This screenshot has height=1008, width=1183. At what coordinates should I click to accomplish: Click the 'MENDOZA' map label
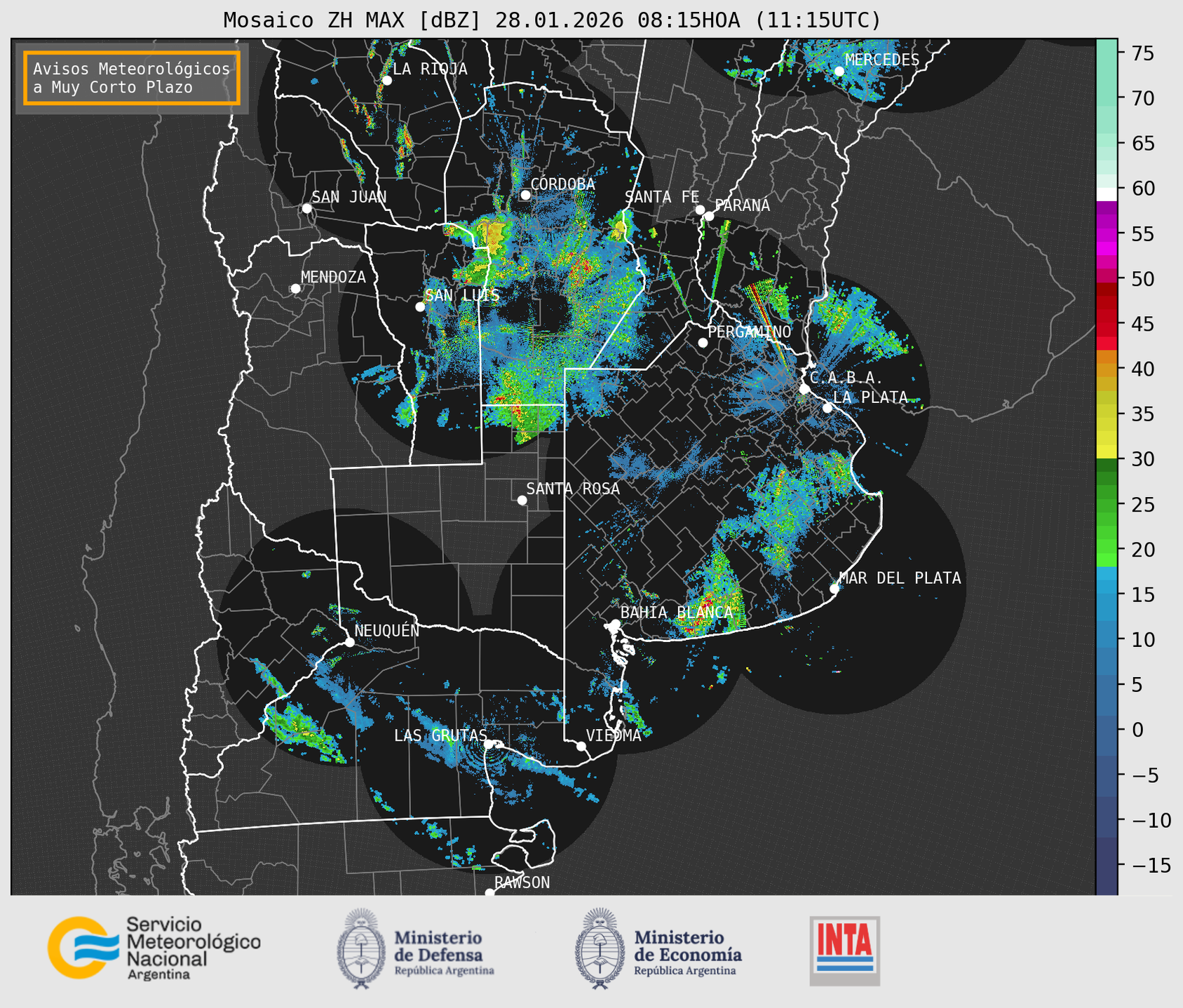pos(333,277)
